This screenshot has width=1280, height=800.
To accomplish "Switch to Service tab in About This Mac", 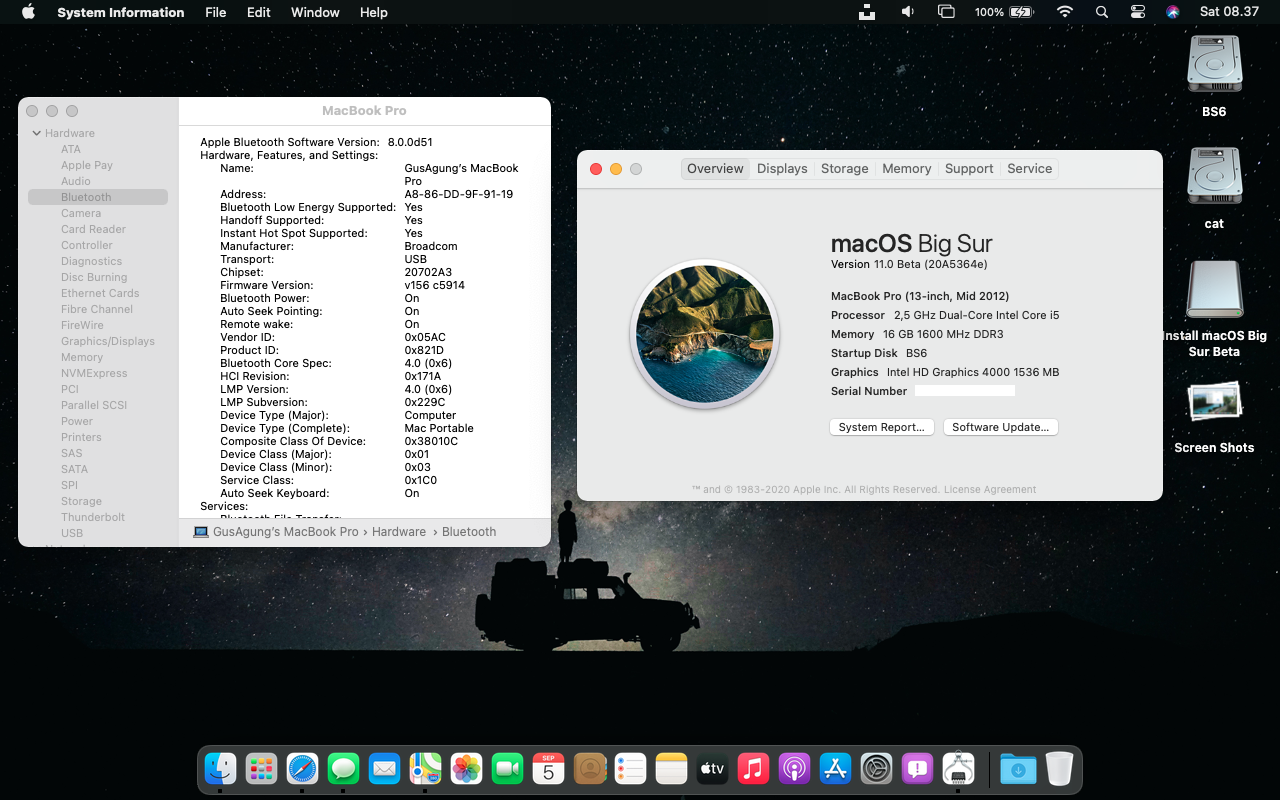I will pos(1030,168).
